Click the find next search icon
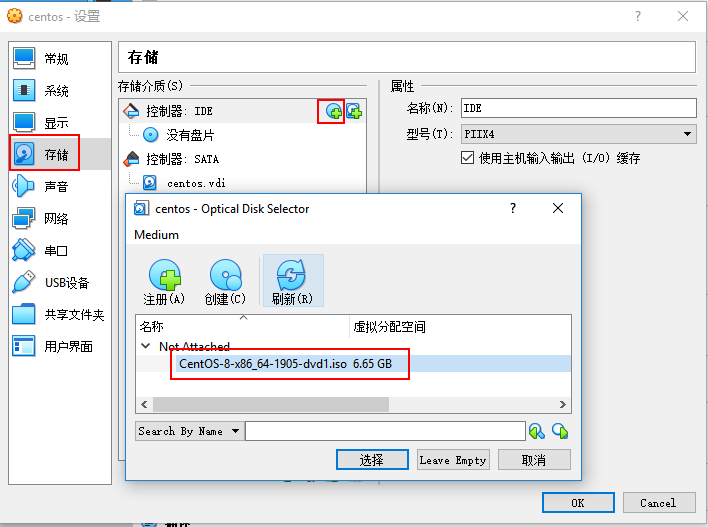The width and height of the screenshot is (708, 527). pyautogui.click(x=560, y=431)
